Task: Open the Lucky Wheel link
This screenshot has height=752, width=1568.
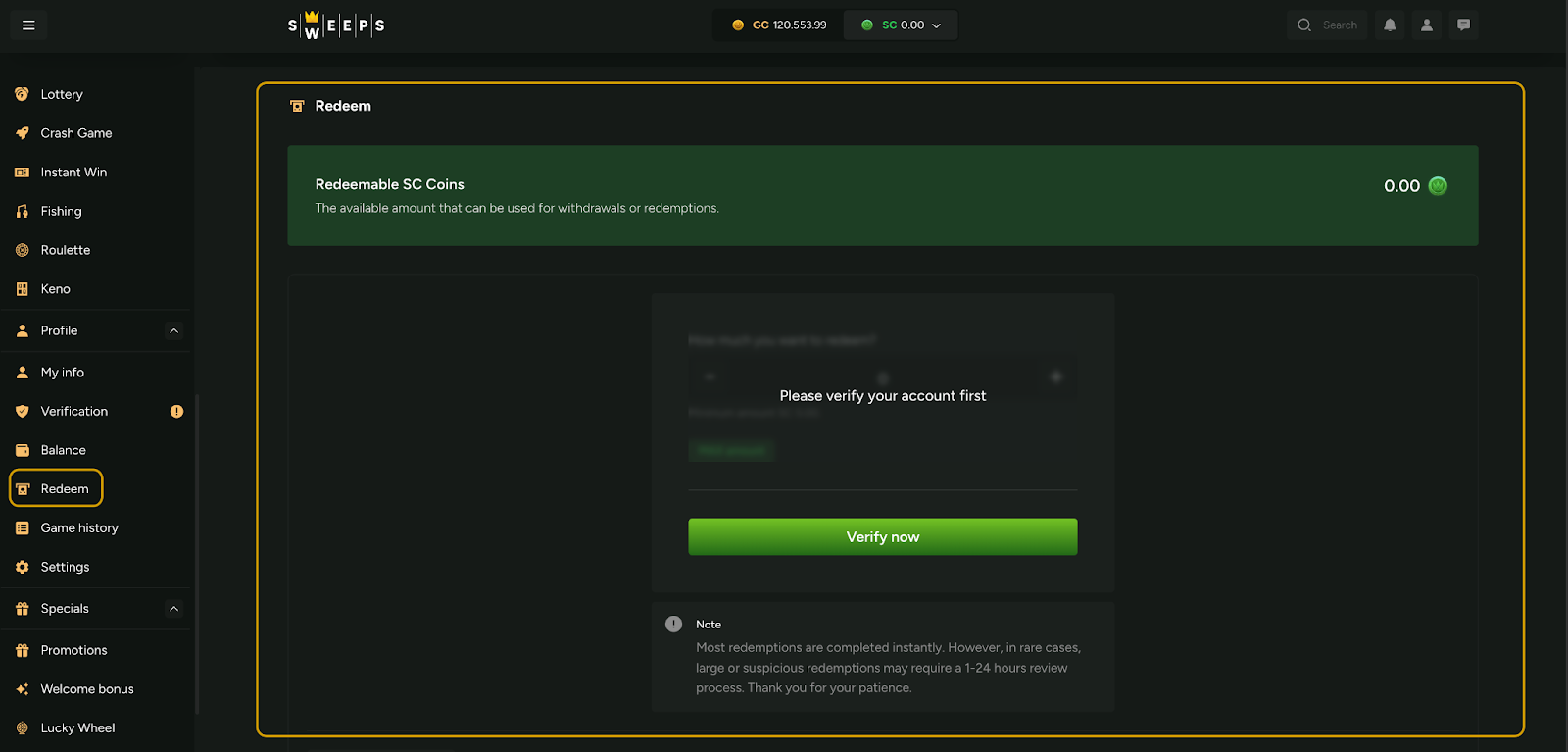Action: click(x=77, y=728)
